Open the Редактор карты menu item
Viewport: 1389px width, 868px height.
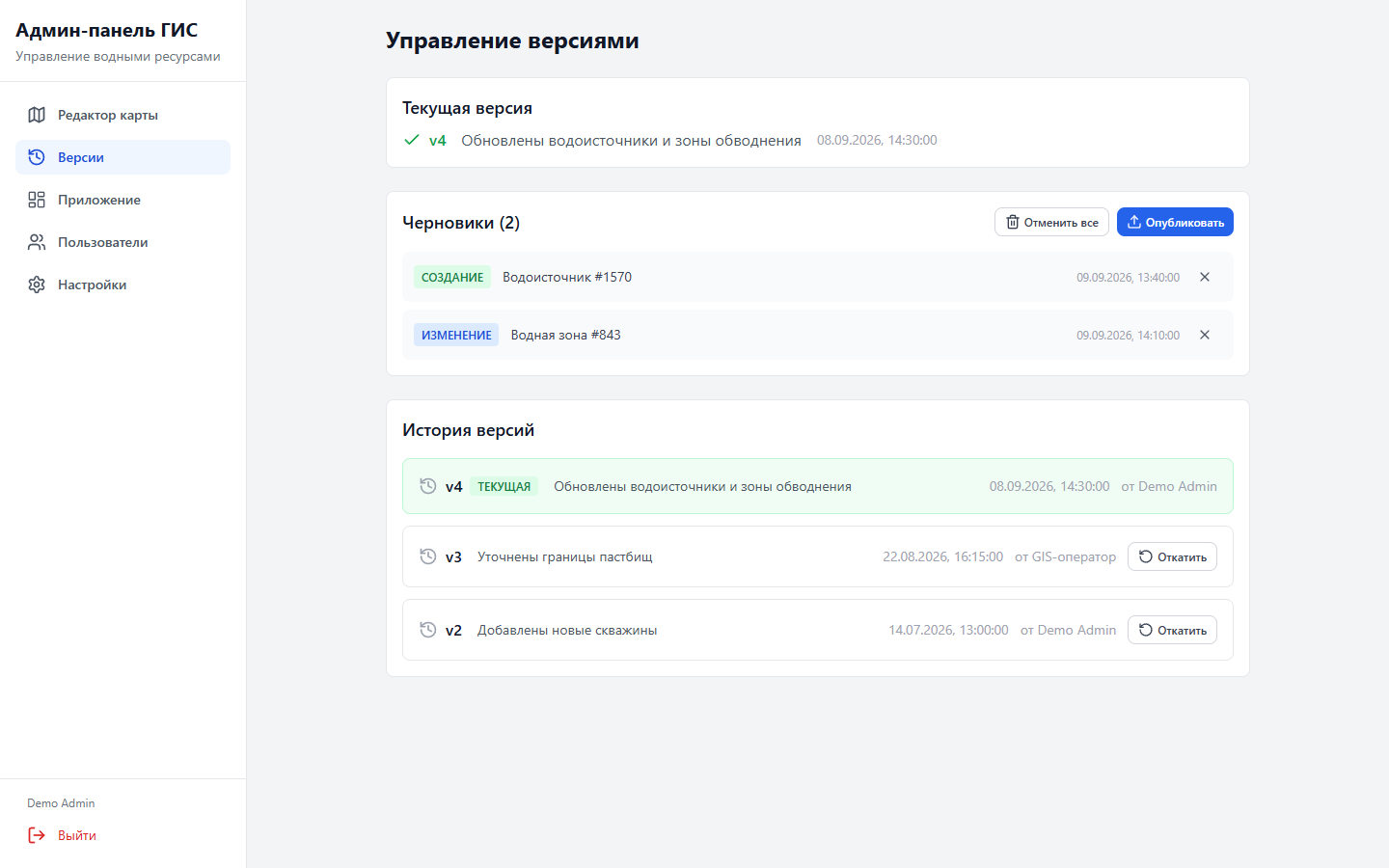pos(123,115)
